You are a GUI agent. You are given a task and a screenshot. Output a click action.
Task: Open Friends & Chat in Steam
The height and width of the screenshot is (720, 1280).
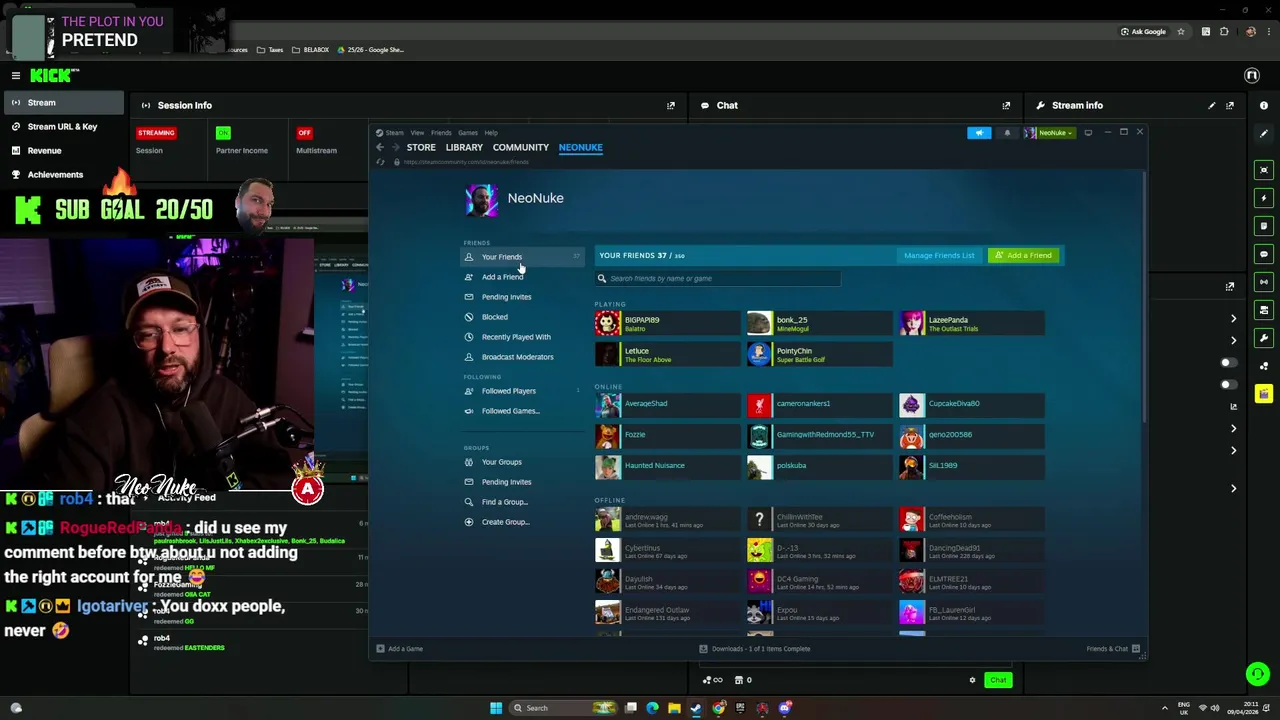click(x=1113, y=649)
